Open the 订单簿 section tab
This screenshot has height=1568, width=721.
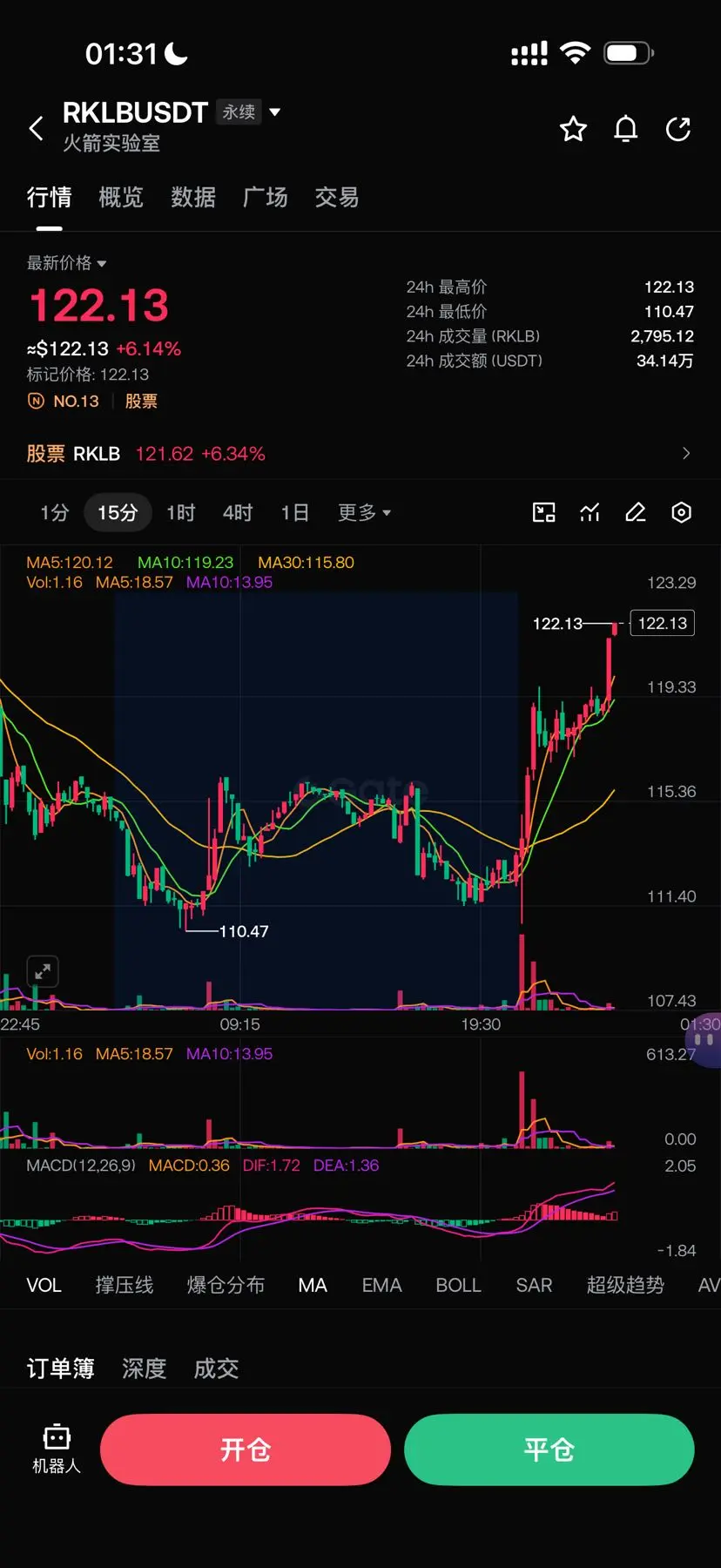point(60,1369)
